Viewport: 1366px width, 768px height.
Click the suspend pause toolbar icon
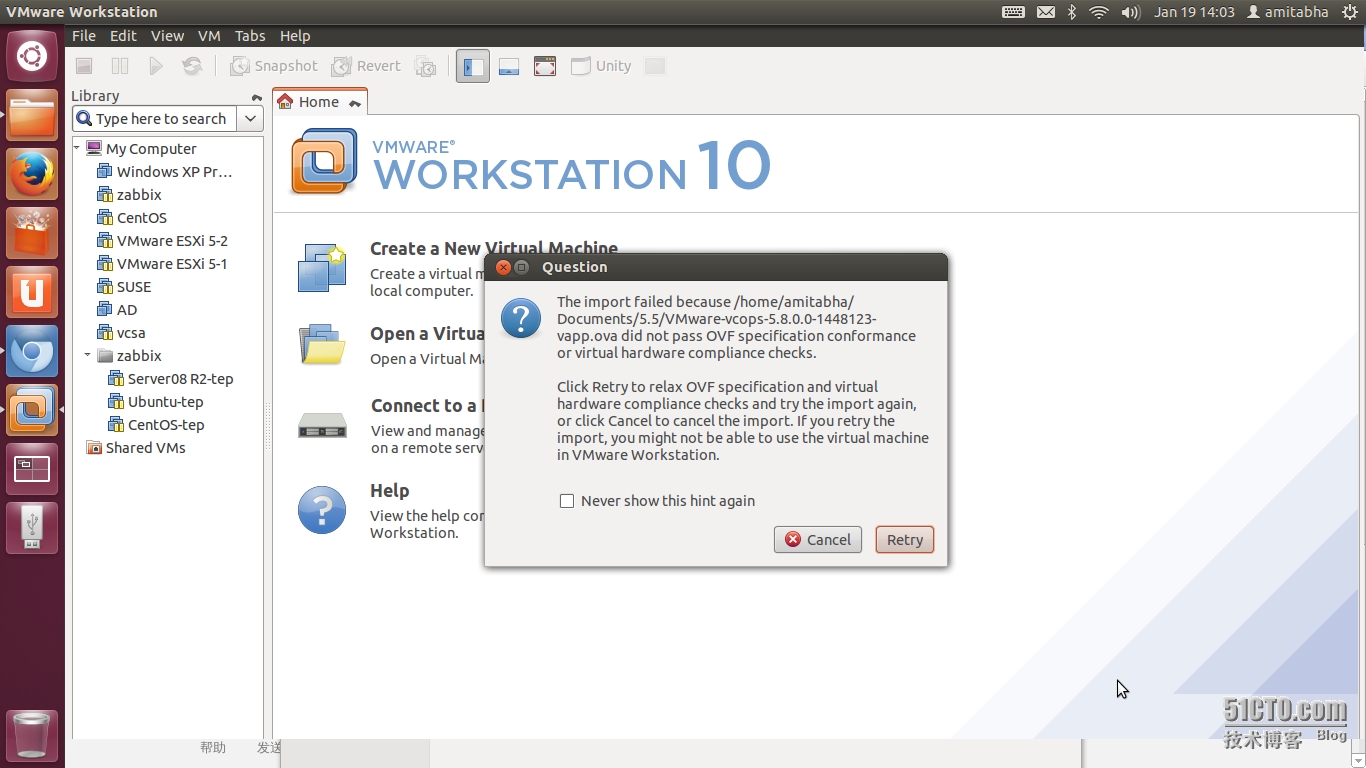click(120, 66)
